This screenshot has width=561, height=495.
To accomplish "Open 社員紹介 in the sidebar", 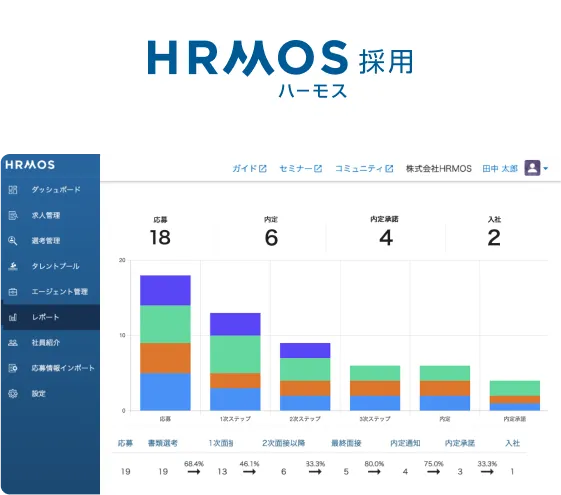I will point(51,343).
